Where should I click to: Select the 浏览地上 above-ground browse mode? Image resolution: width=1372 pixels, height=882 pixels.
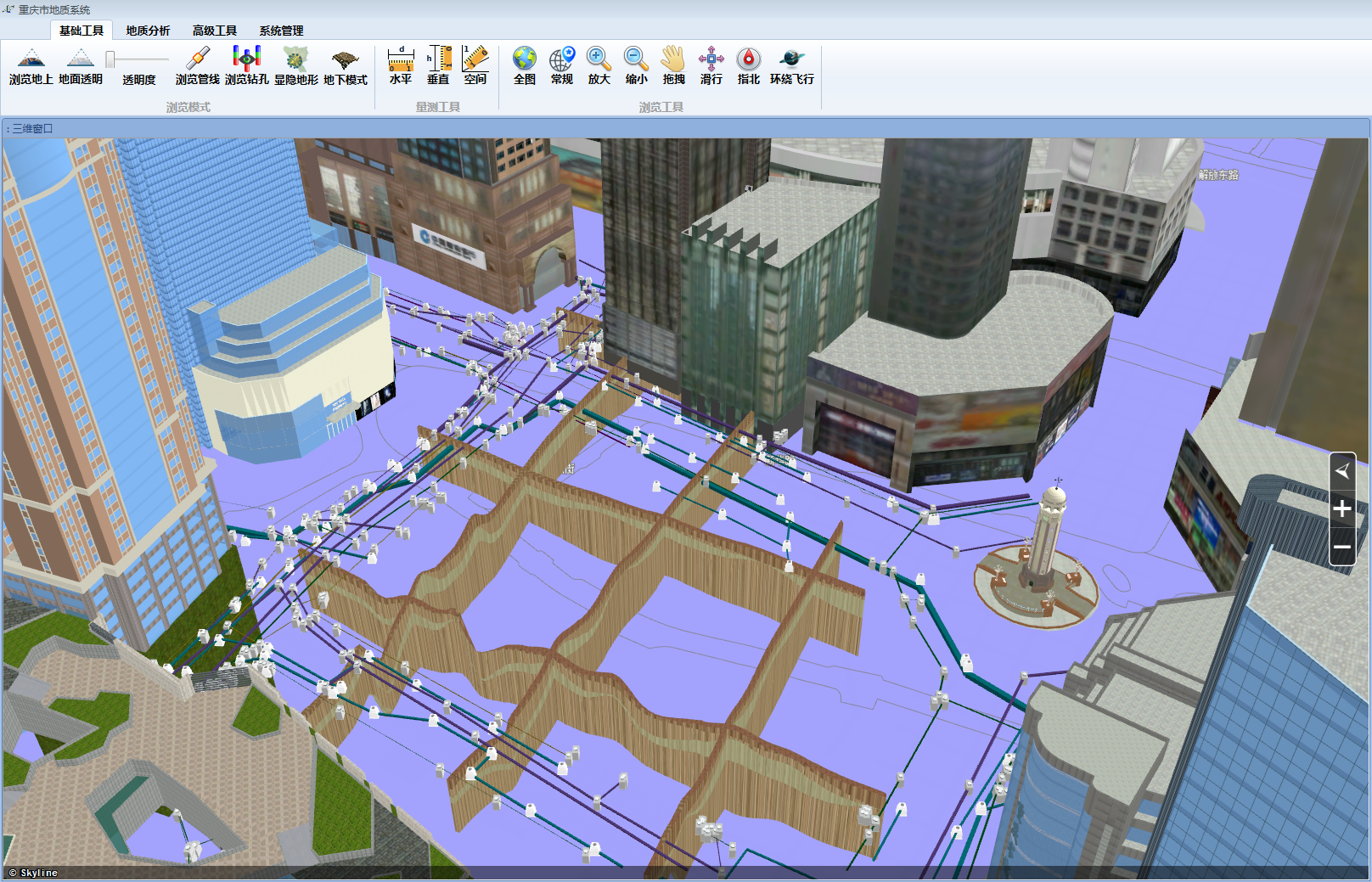pos(31,66)
